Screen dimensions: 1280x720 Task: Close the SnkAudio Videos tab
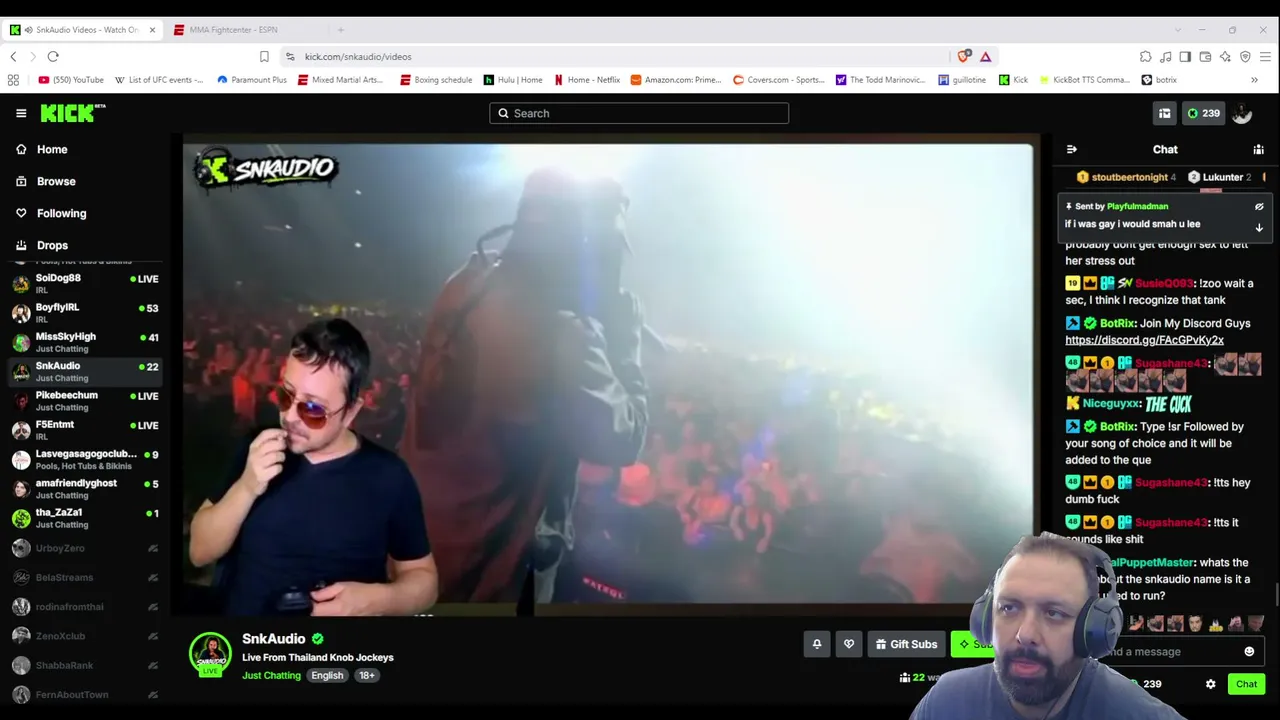[x=152, y=30]
